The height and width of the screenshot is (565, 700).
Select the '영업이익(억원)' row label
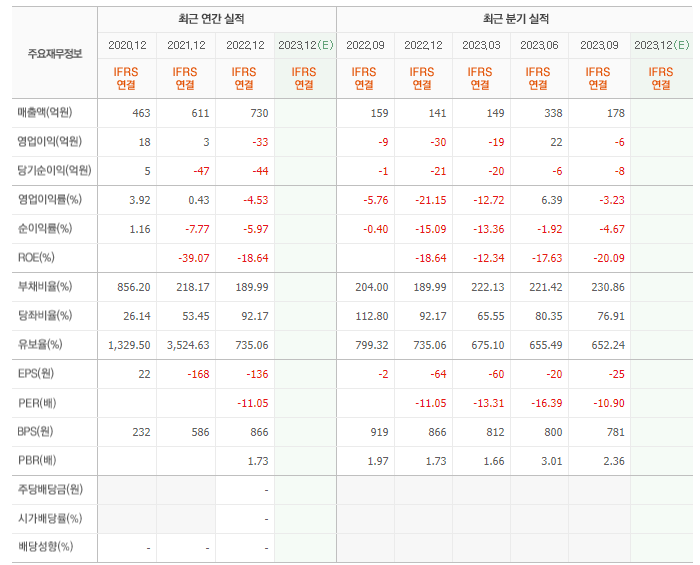point(50,141)
